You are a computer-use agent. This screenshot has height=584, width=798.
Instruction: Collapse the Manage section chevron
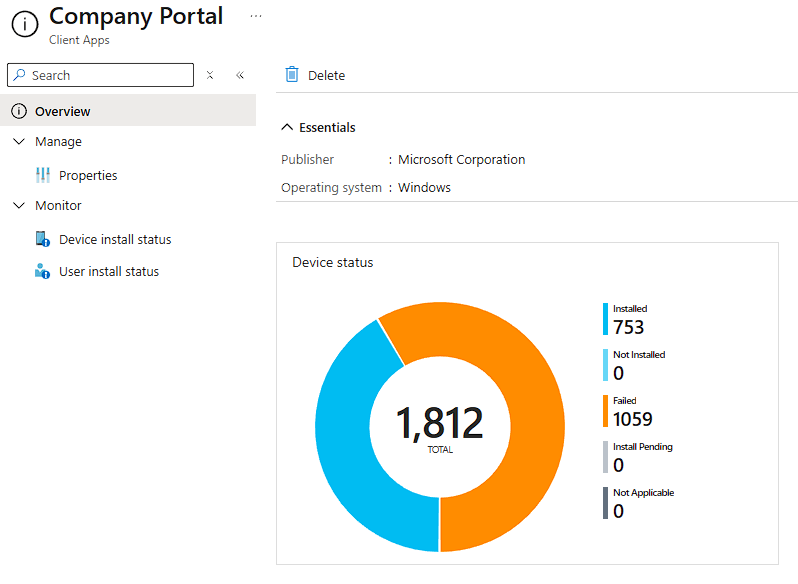[x=19, y=141]
